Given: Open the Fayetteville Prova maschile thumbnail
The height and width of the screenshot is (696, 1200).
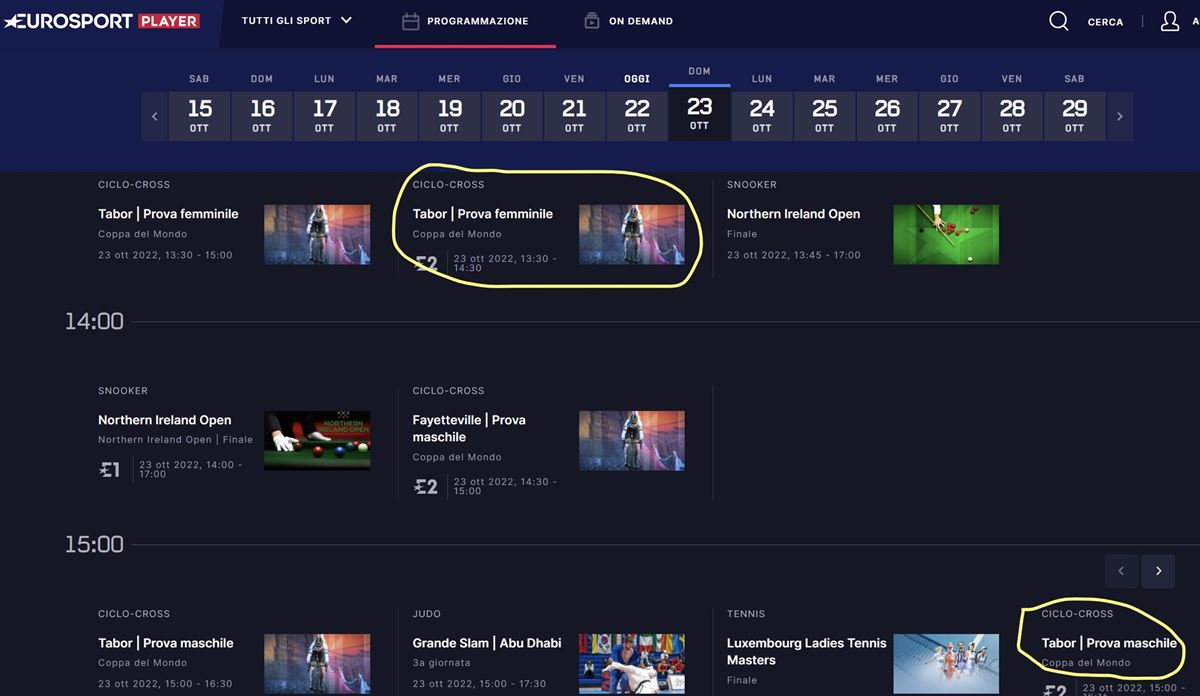Looking at the screenshot, I should click(632, 440).
